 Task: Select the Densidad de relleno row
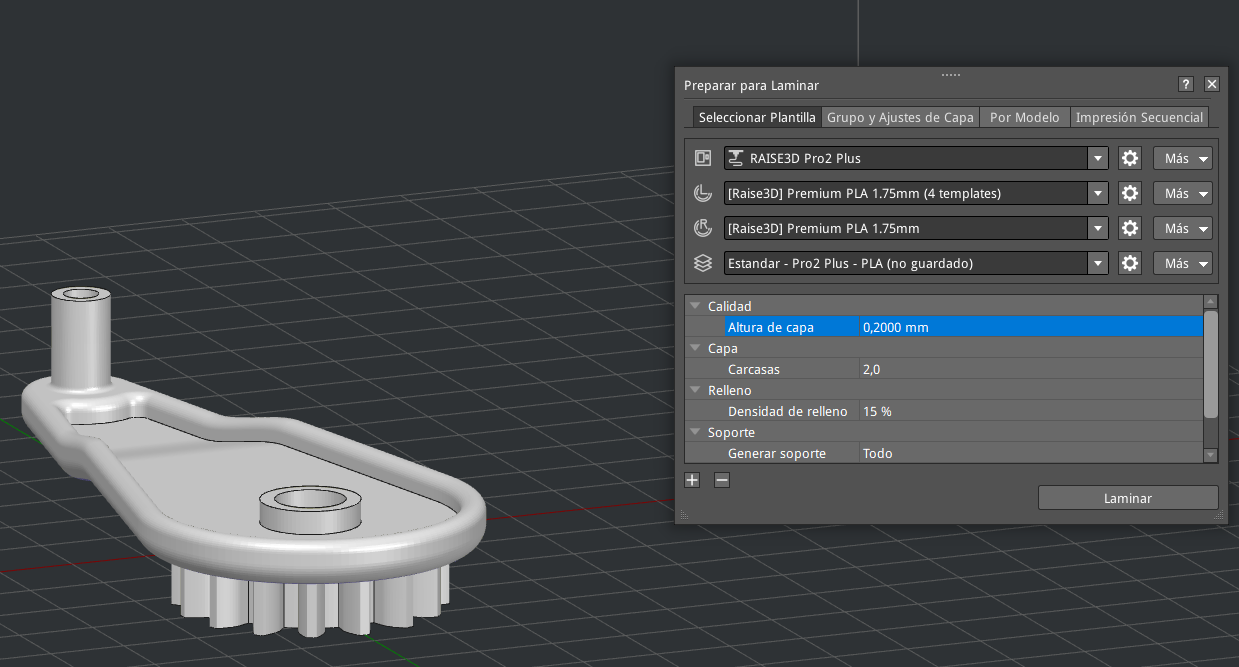944,411
